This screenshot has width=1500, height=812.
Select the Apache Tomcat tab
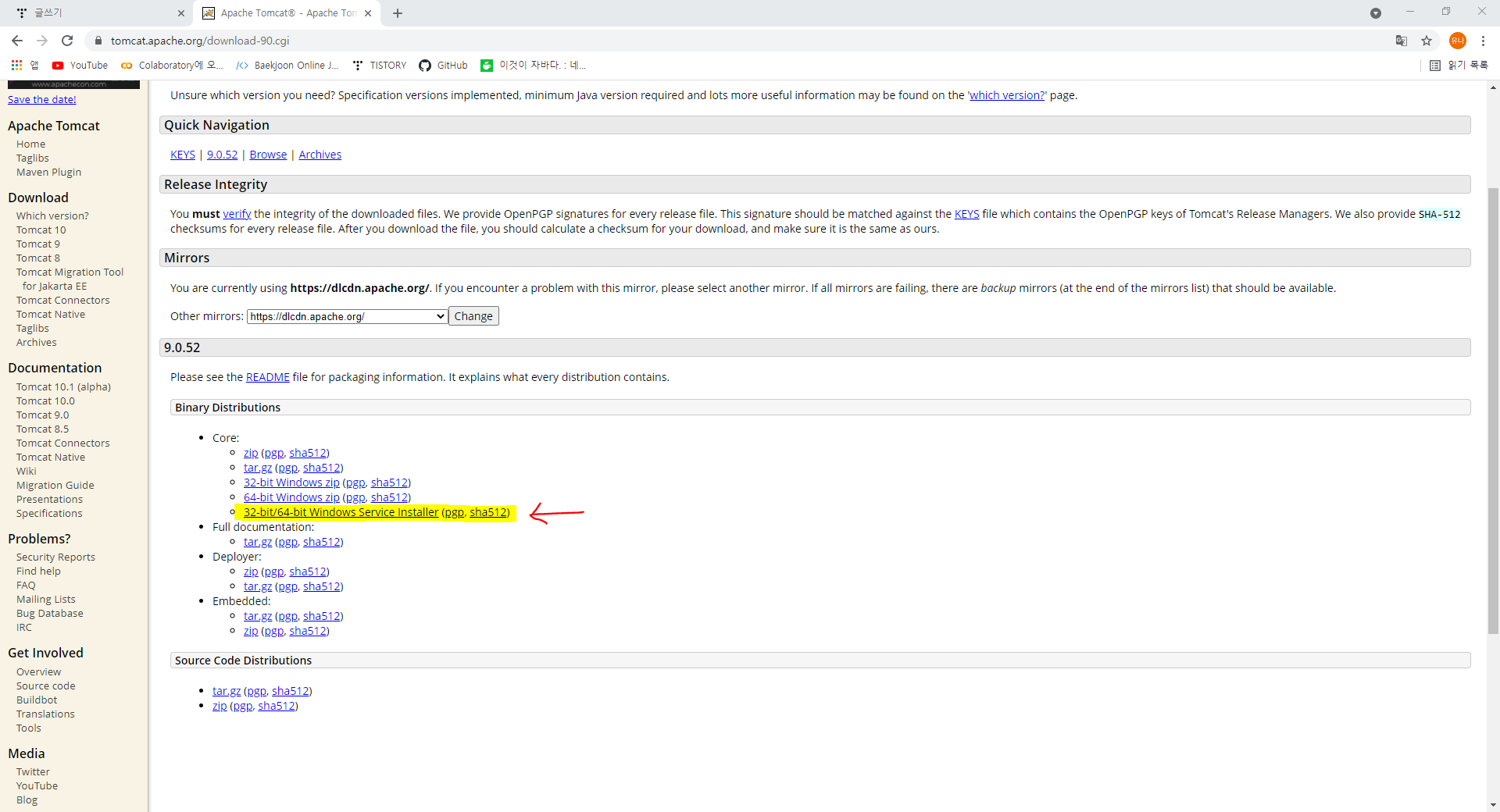287,13
